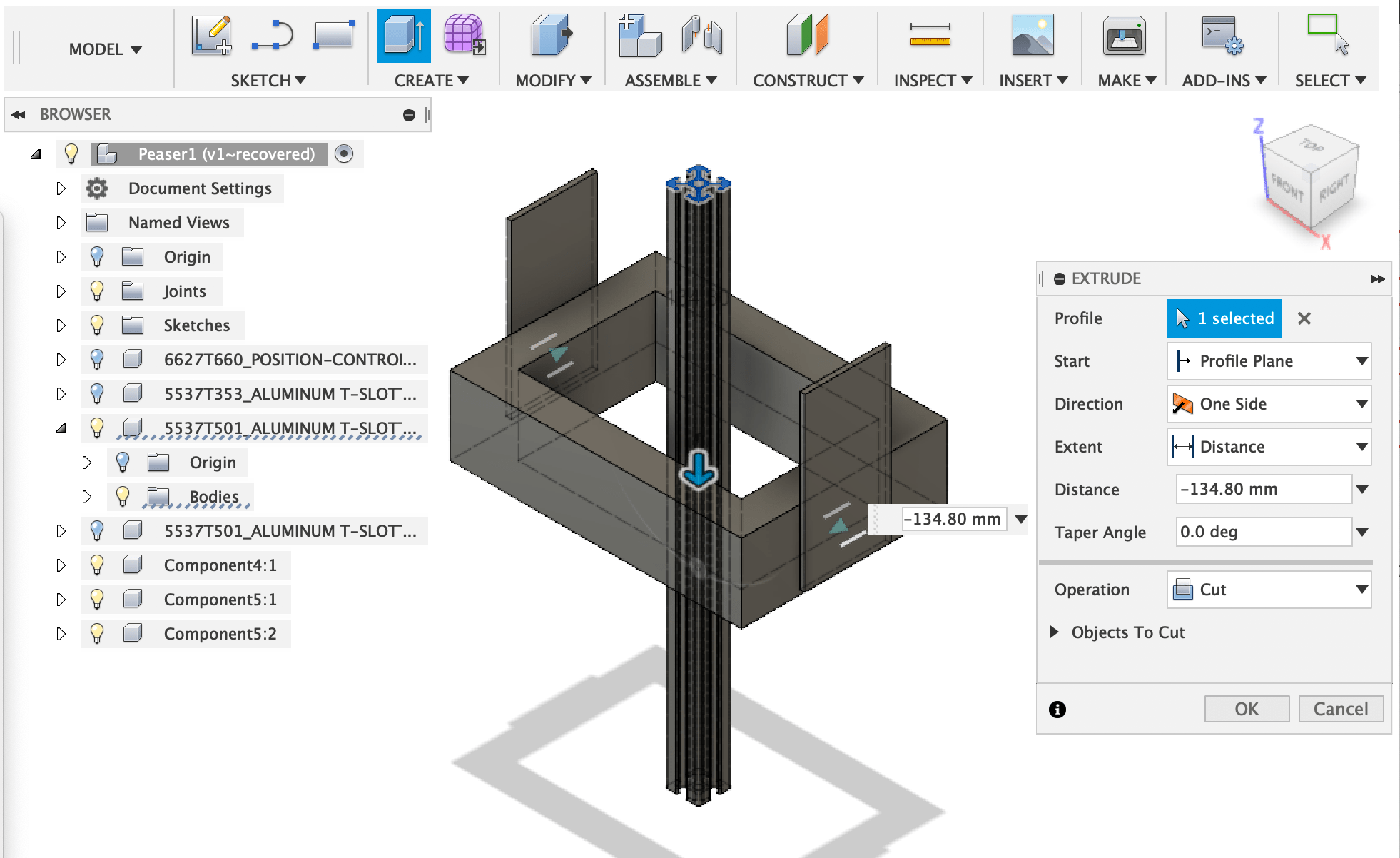The image size is (1400, 858).
Task: Click the Taper Angle input field
Action: [x=1262, y=532]
